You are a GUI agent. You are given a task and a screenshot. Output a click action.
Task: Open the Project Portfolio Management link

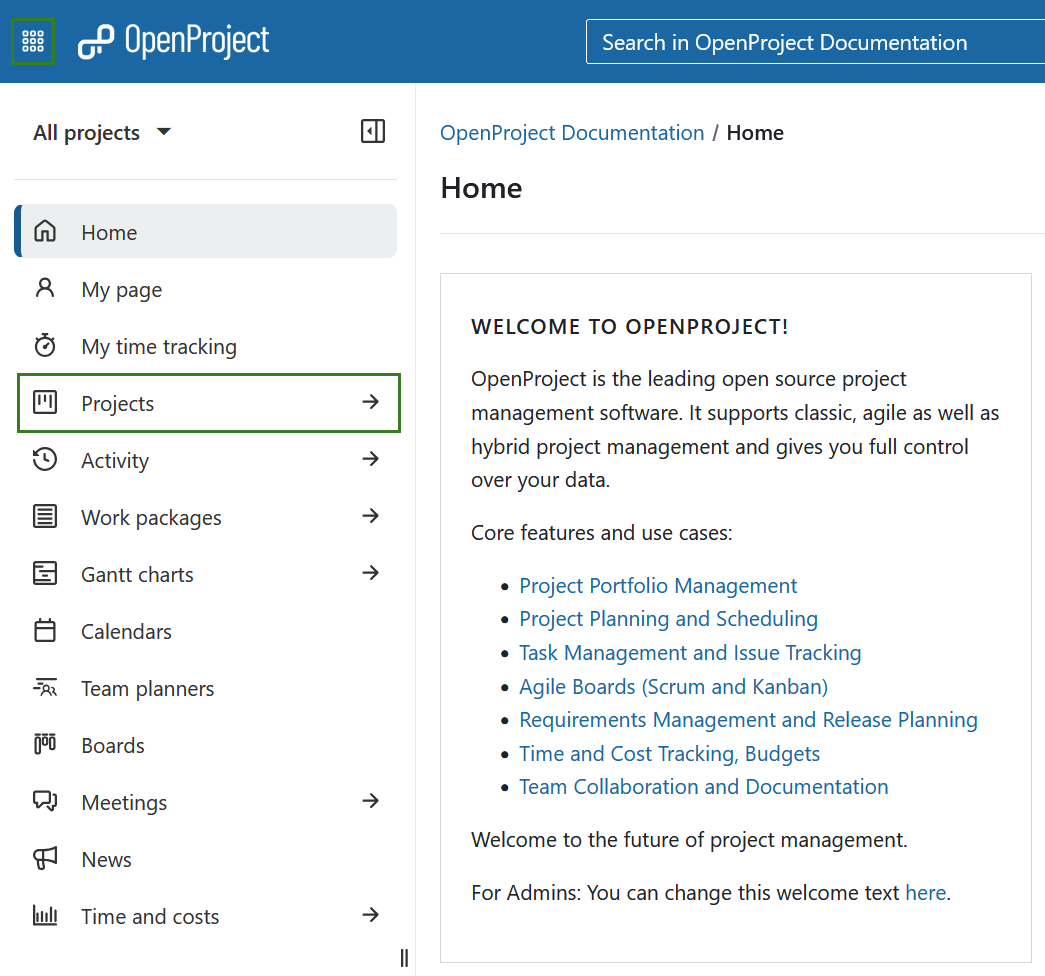coord(657,585)
